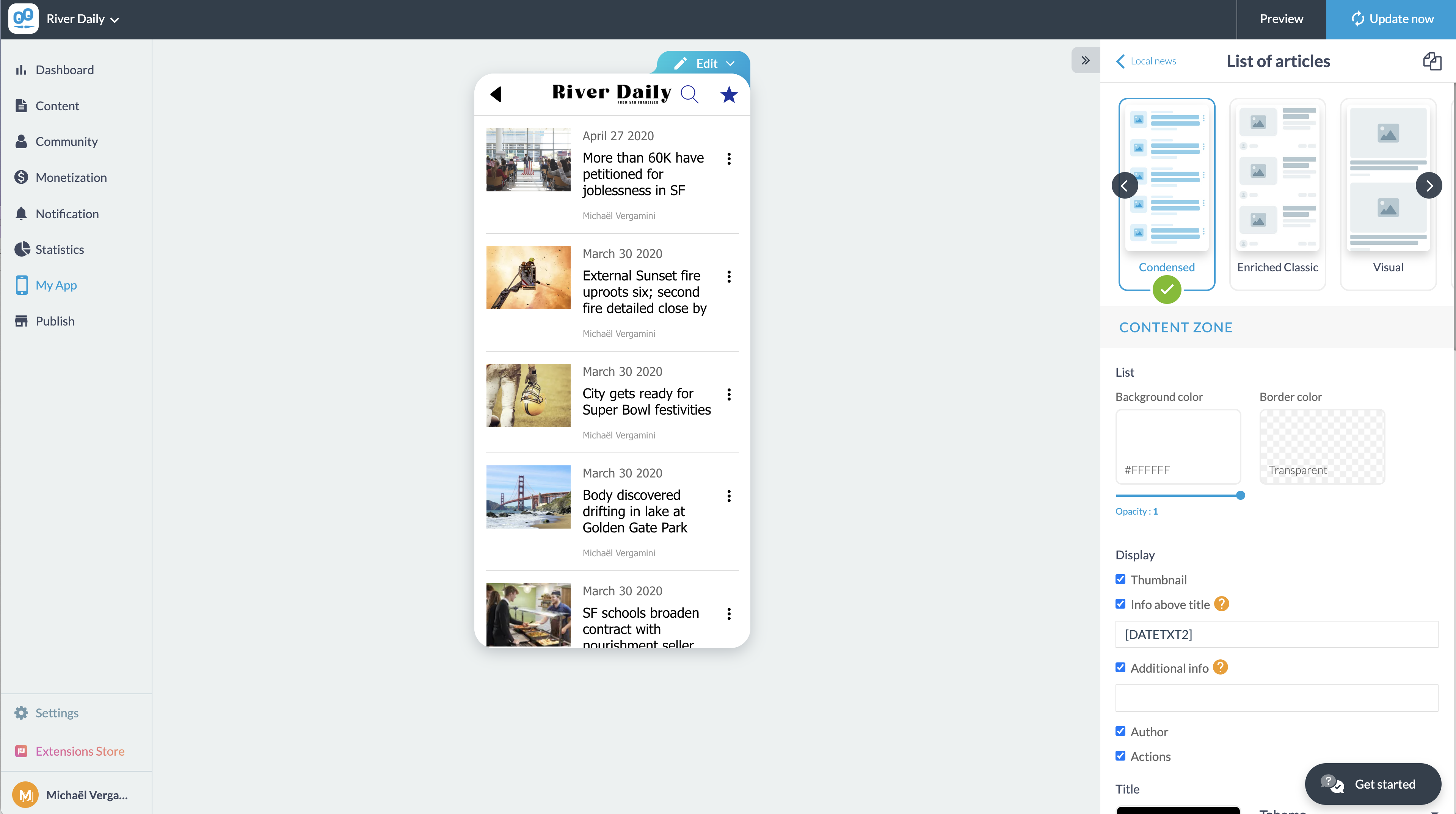Click the Statistics pie chart icon

tap(22, 249)
